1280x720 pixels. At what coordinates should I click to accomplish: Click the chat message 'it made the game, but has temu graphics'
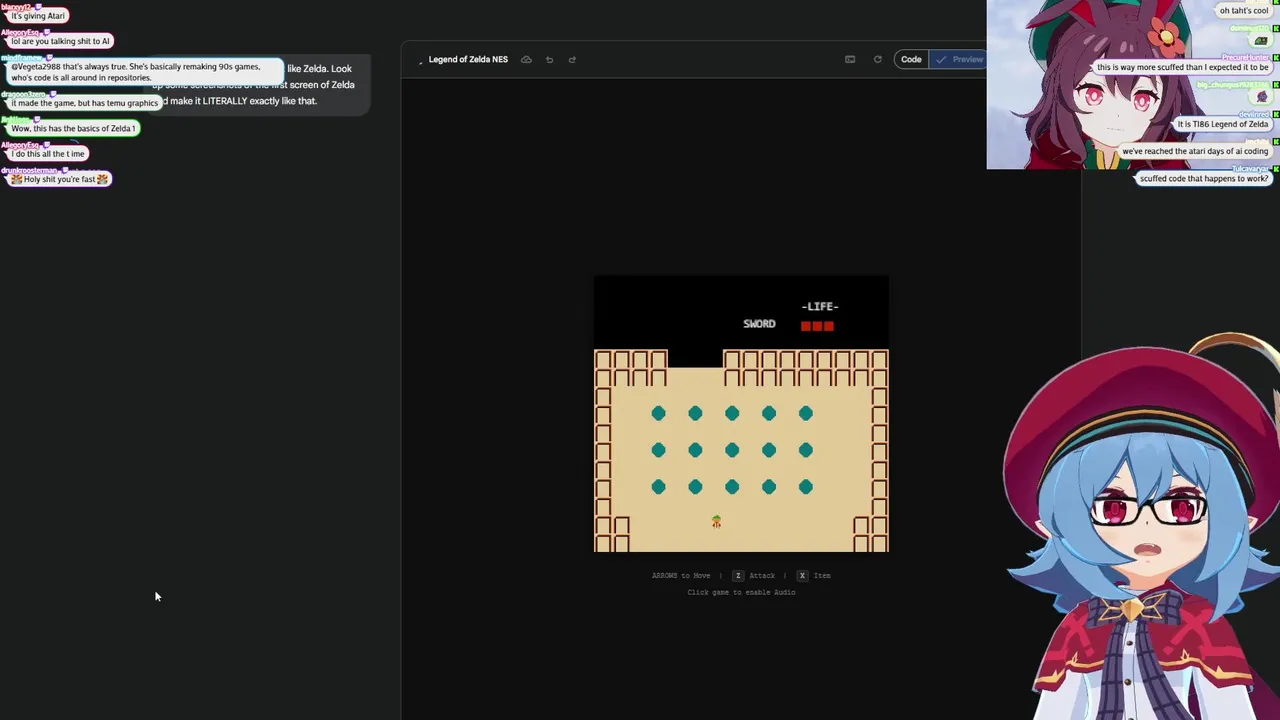point(84,103)
